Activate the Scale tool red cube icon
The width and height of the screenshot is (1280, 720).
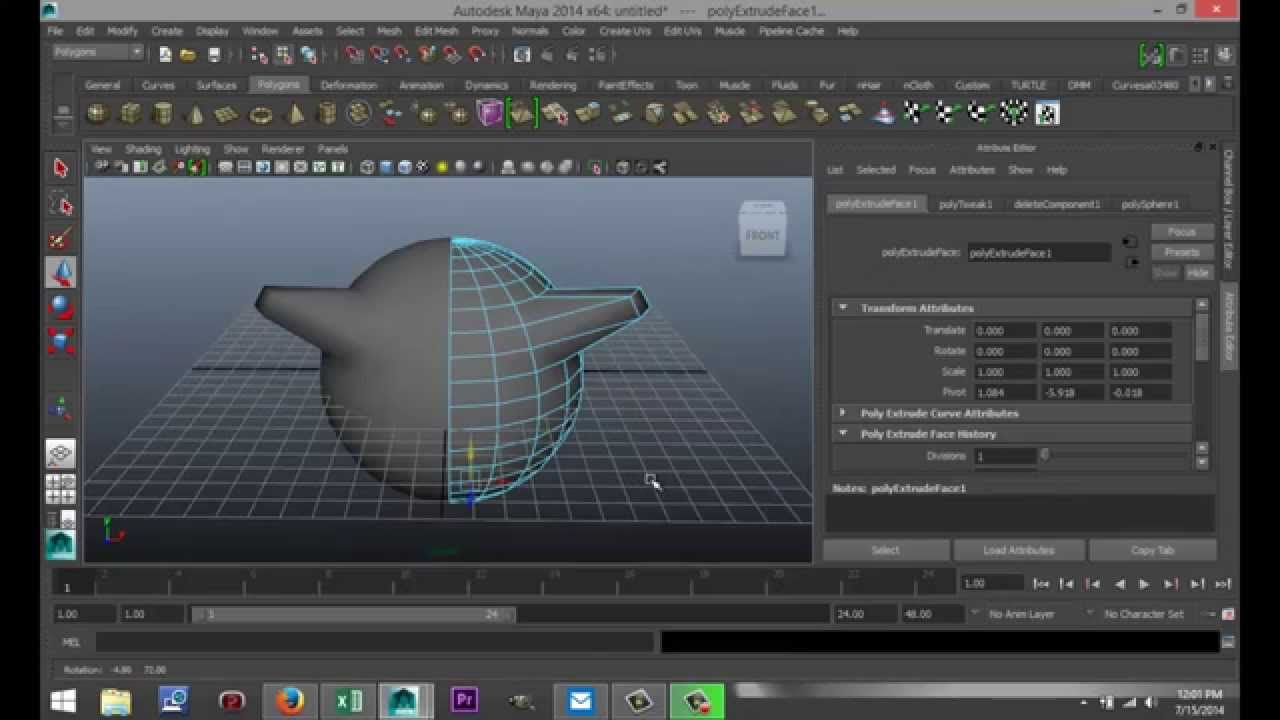(x=61, y=340)
